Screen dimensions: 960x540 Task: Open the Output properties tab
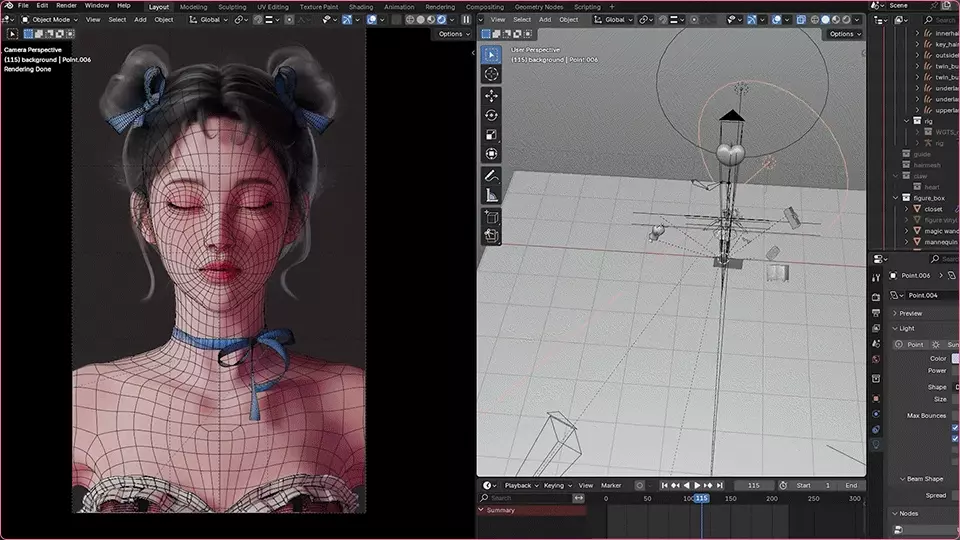[x=876, y=313]
